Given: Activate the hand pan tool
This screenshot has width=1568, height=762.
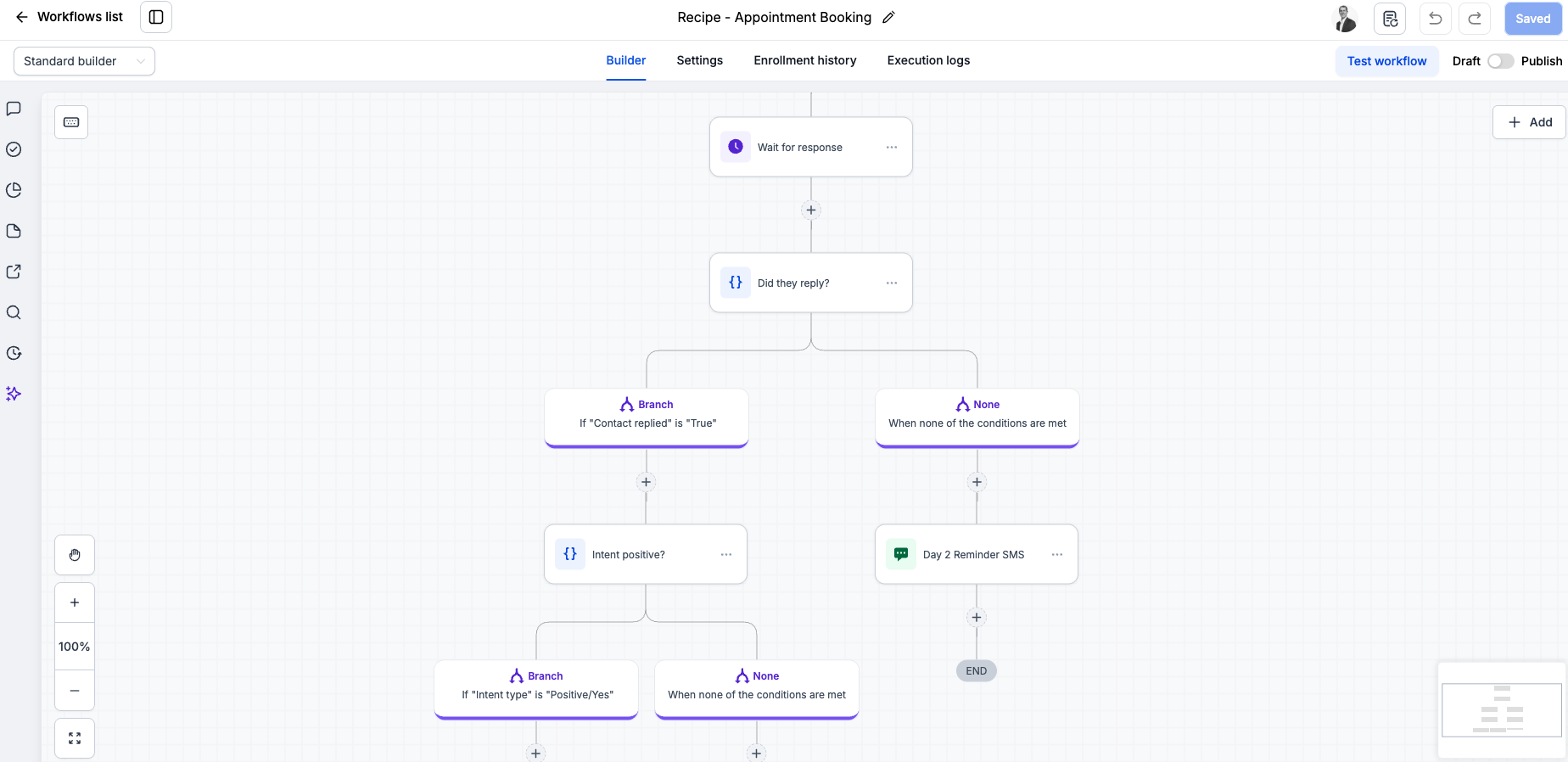Looking at the screenshot, I should click(75, 555).
